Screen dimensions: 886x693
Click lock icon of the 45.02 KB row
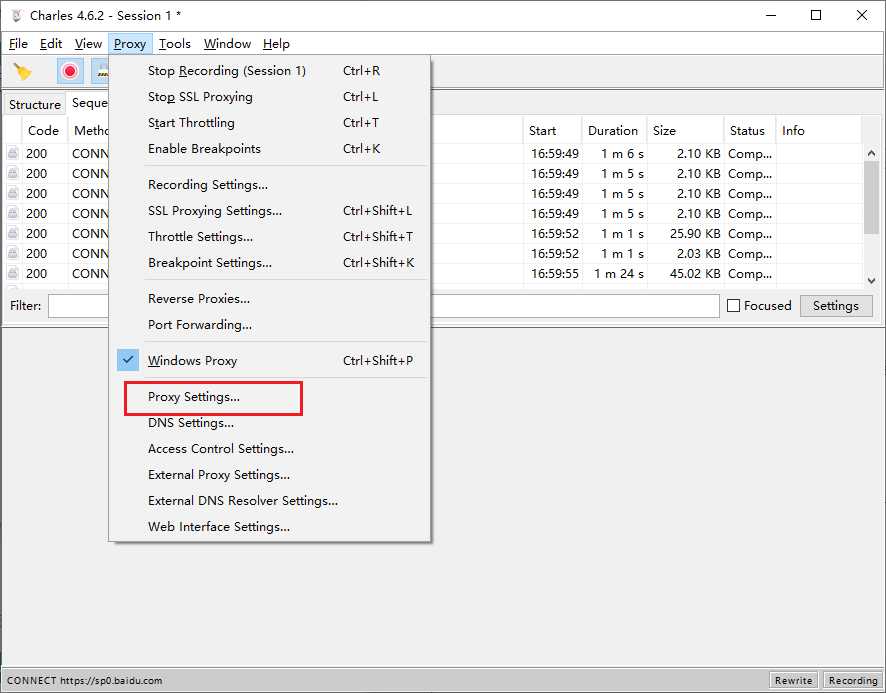pyautogui.click(x=12, y=273)
